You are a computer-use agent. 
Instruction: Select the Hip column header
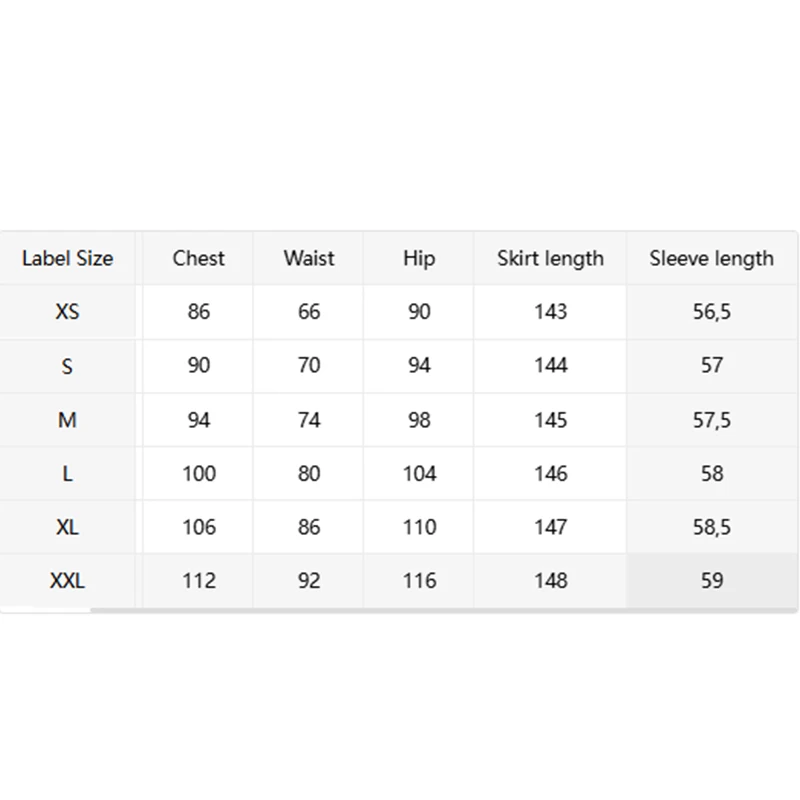[419, 258]
